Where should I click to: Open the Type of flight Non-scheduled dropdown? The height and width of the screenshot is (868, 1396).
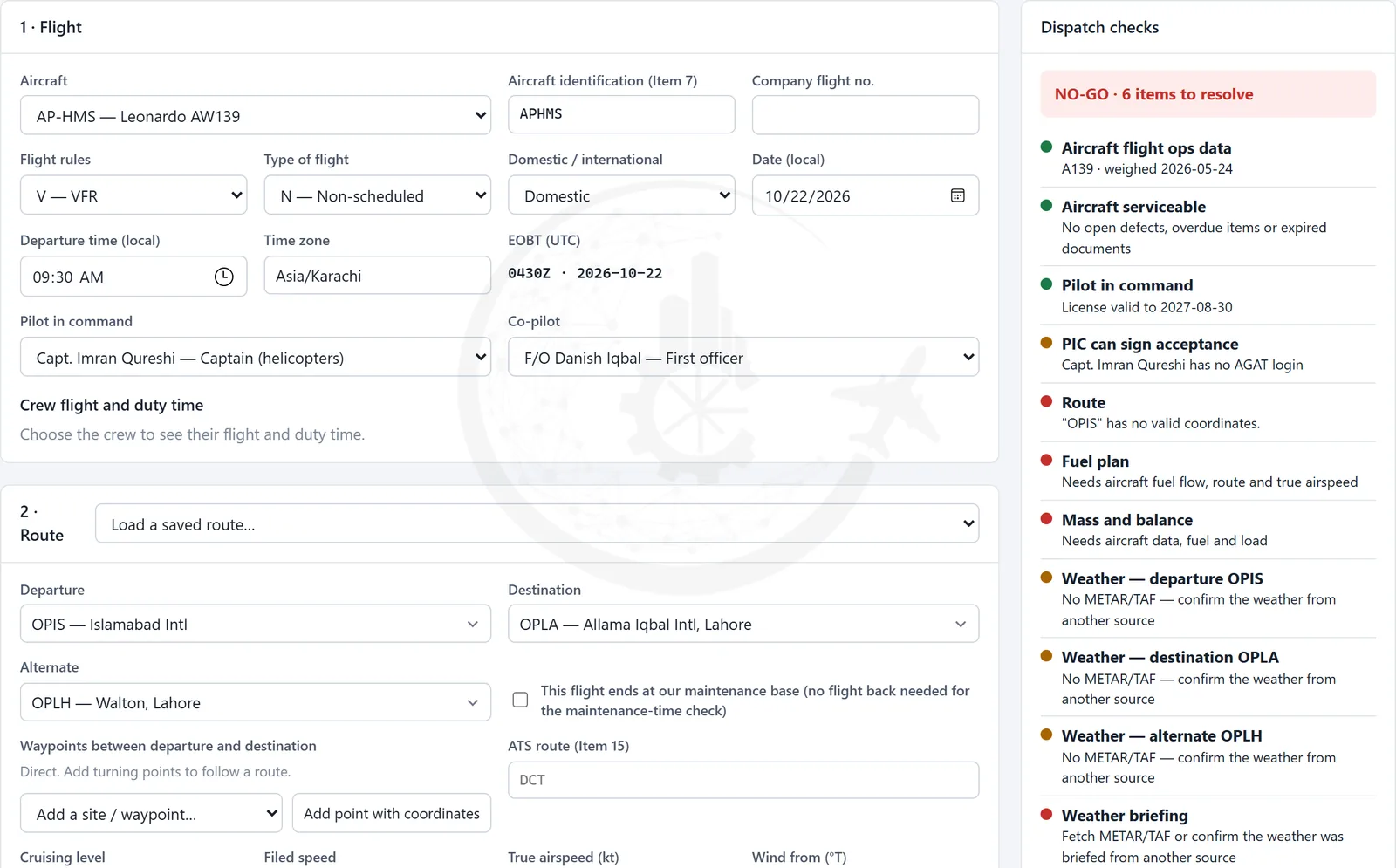pos(378,195)
